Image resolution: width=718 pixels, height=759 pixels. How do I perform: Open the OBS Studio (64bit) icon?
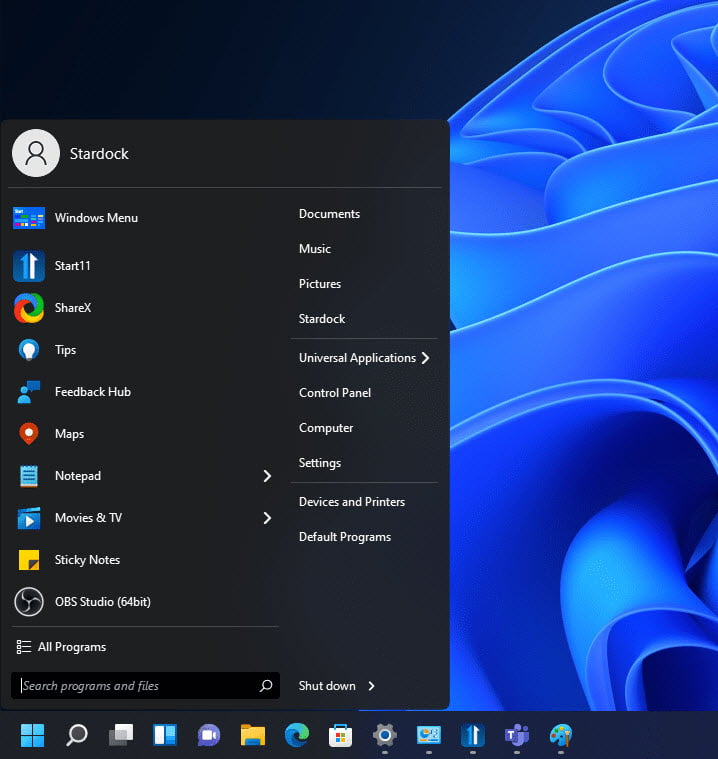[29, 602]
